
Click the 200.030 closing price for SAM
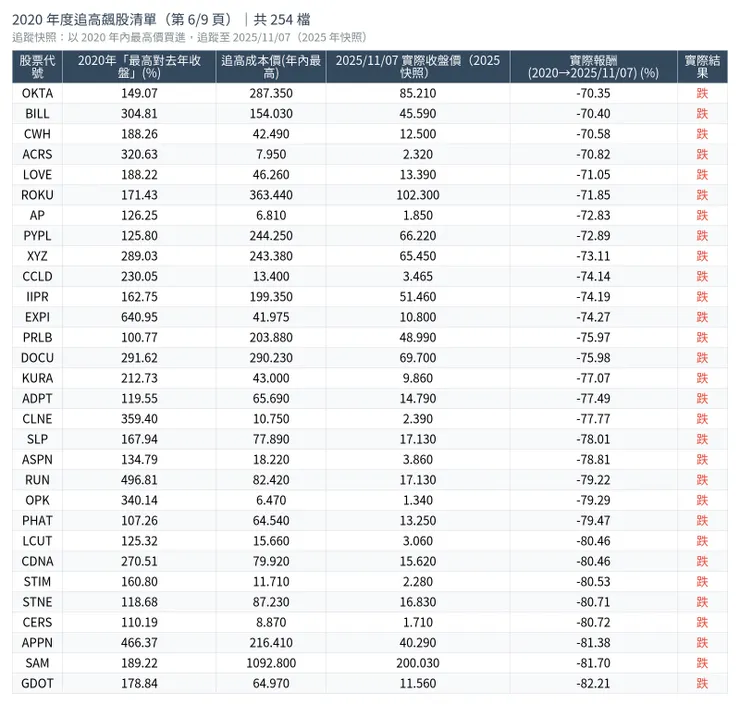418,663
